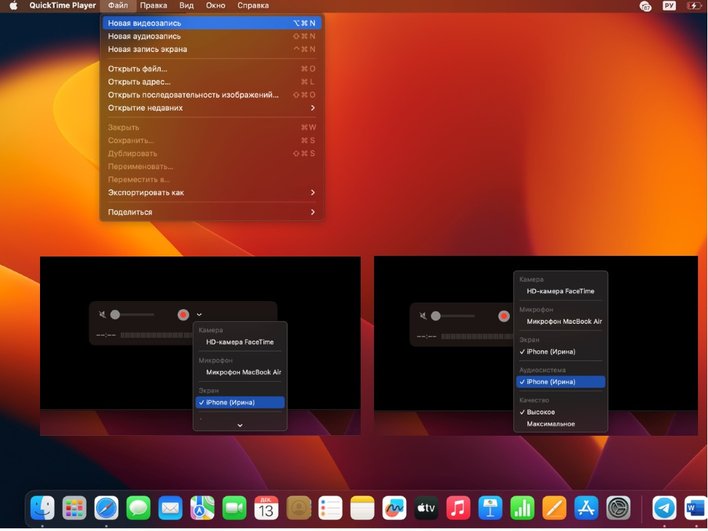This screenshot has height=531, width=708.
Task: Click audio level meter in left recording window
Action: [156, 335]
